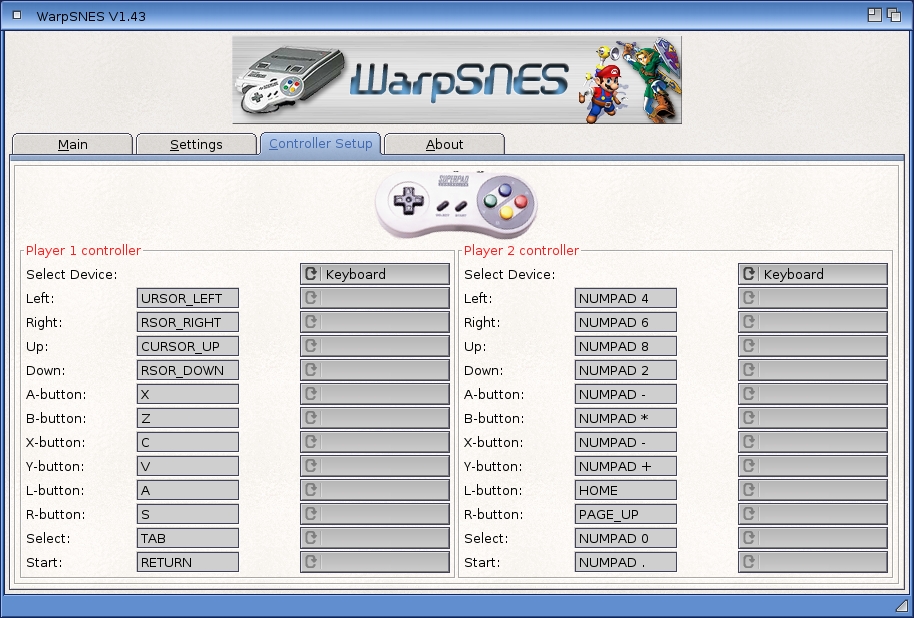Click Player 2 B-button row cycle gadget

[x=813, y=418]
